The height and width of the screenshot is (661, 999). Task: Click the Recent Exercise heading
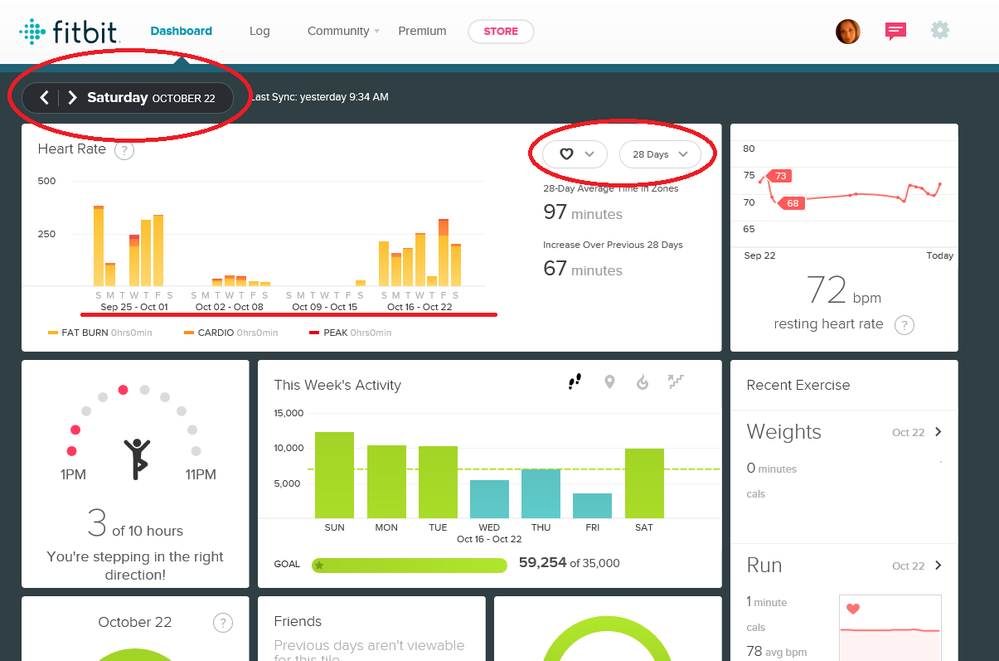(798, 385)
